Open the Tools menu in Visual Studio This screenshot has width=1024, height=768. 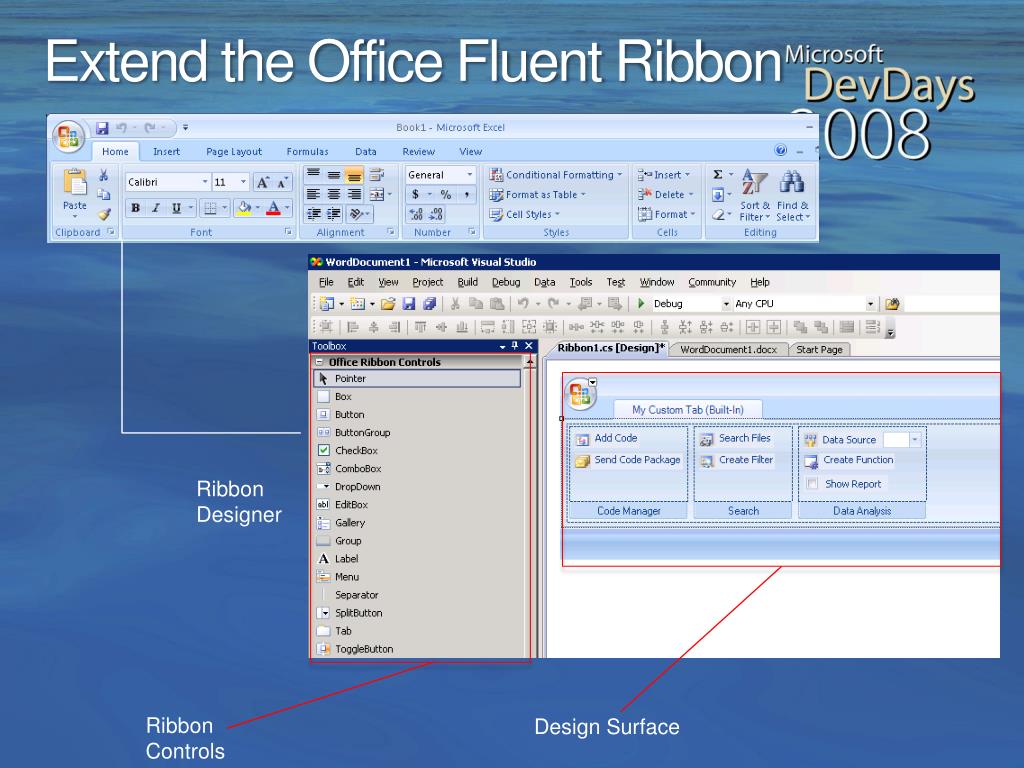click(581, 282)
